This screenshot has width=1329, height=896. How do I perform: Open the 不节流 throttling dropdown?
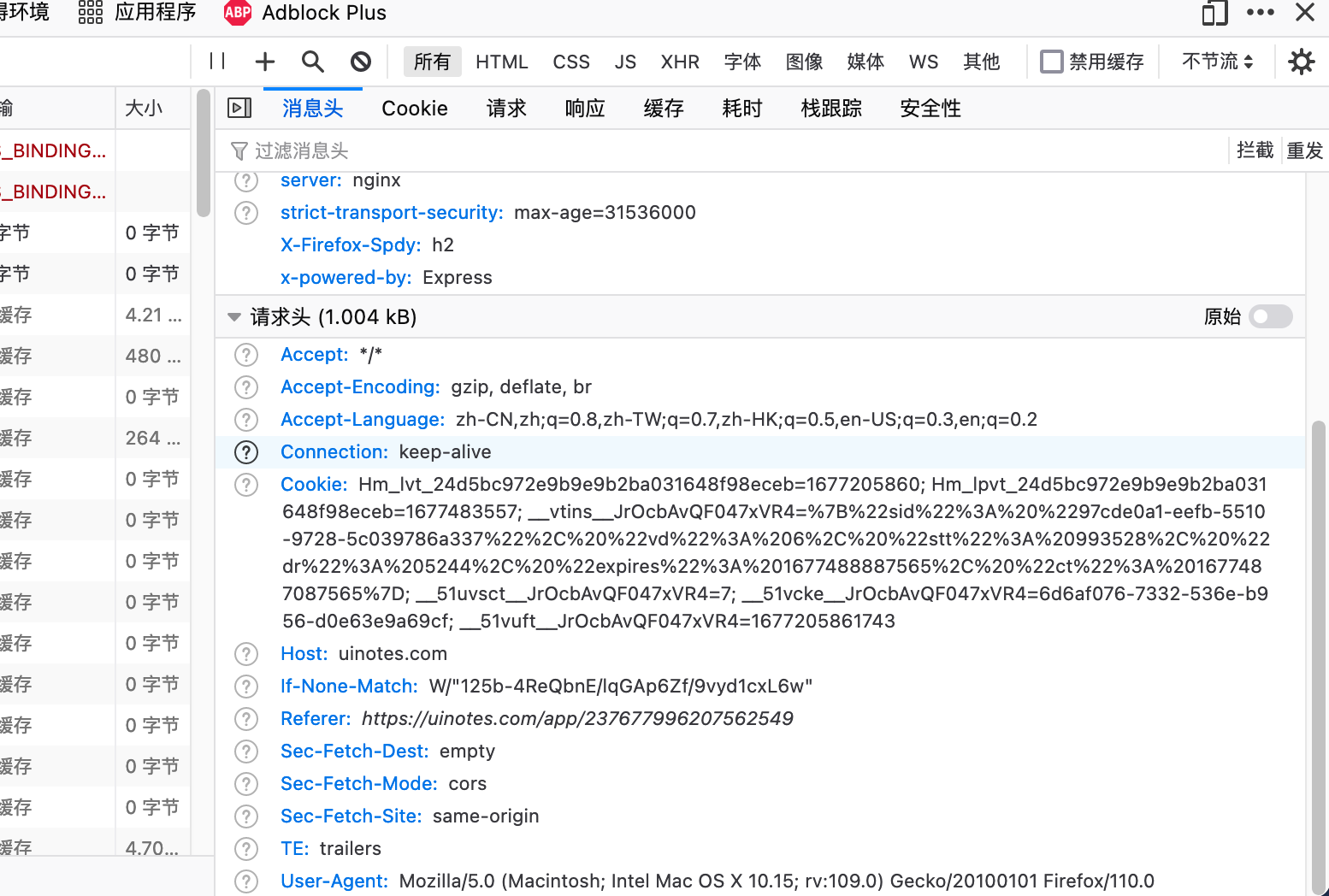1217,62
